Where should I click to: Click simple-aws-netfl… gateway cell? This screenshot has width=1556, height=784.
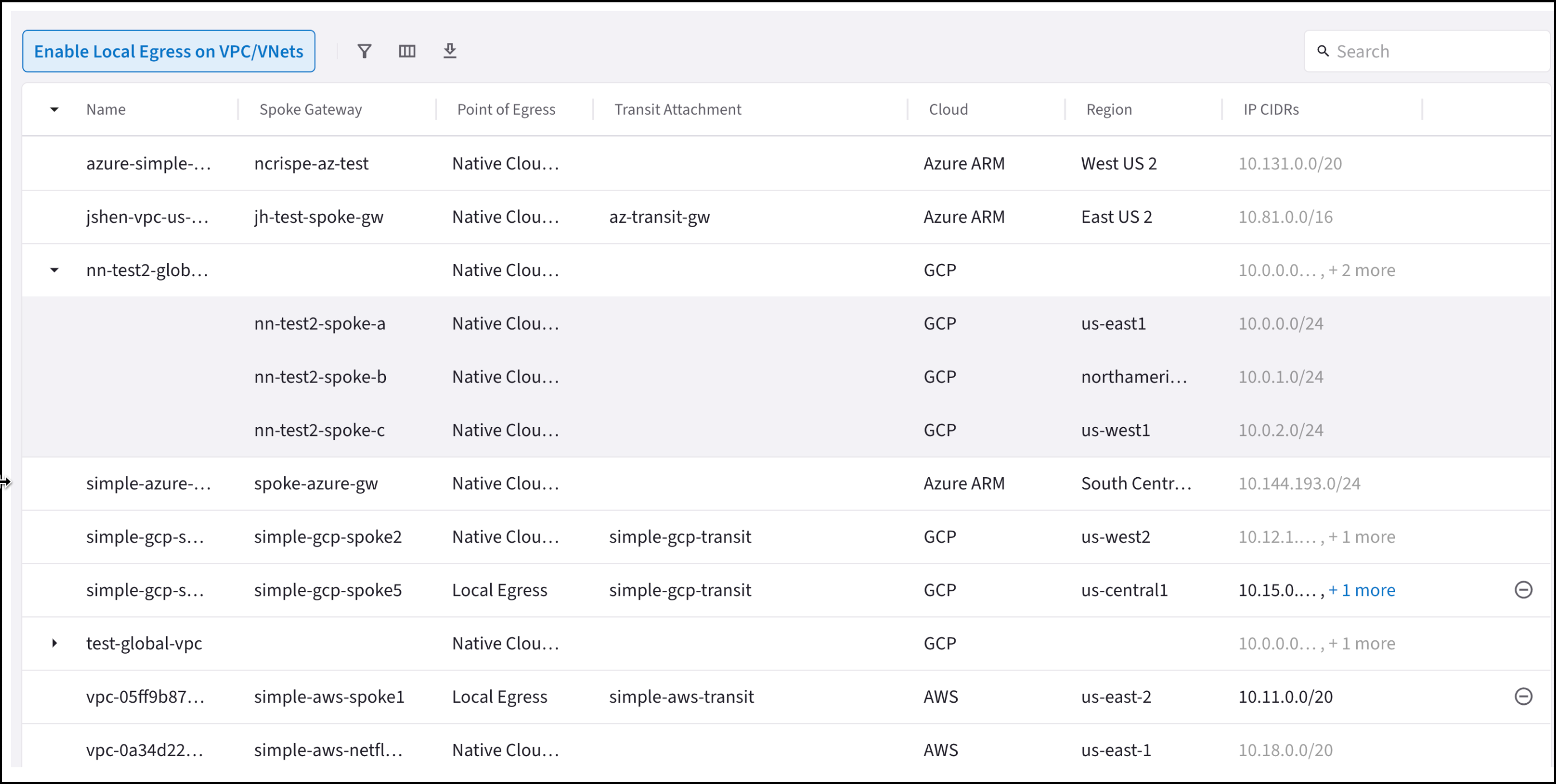[x=328, y=750]
